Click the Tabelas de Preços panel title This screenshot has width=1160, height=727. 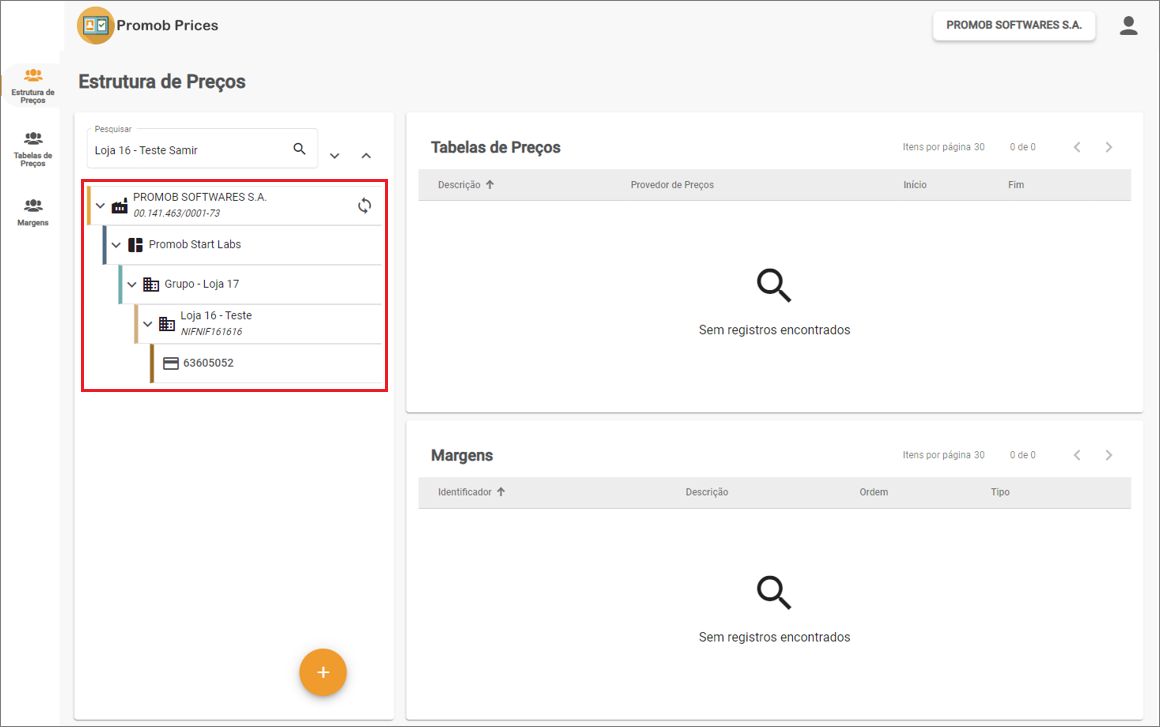[496, 147]
